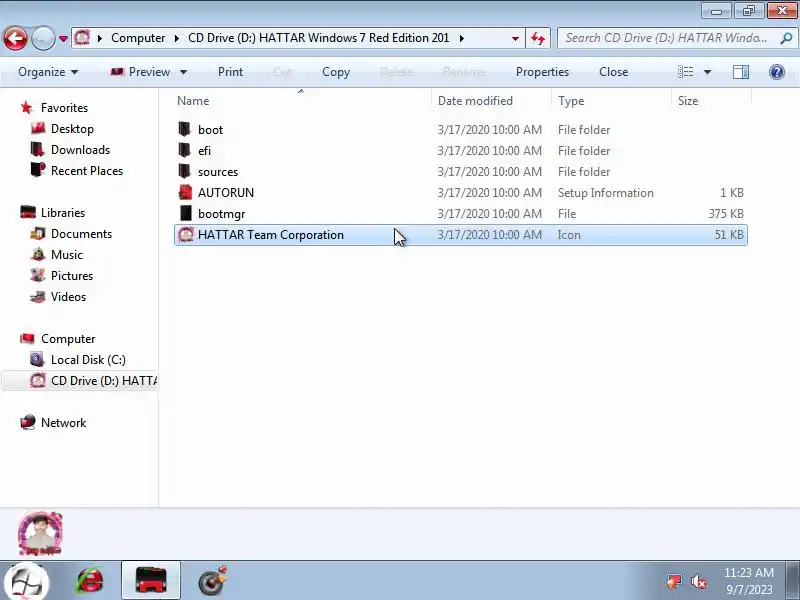Select the AUTORUN file icon
The height and width of the screenshot is (600, 800).
185,192
